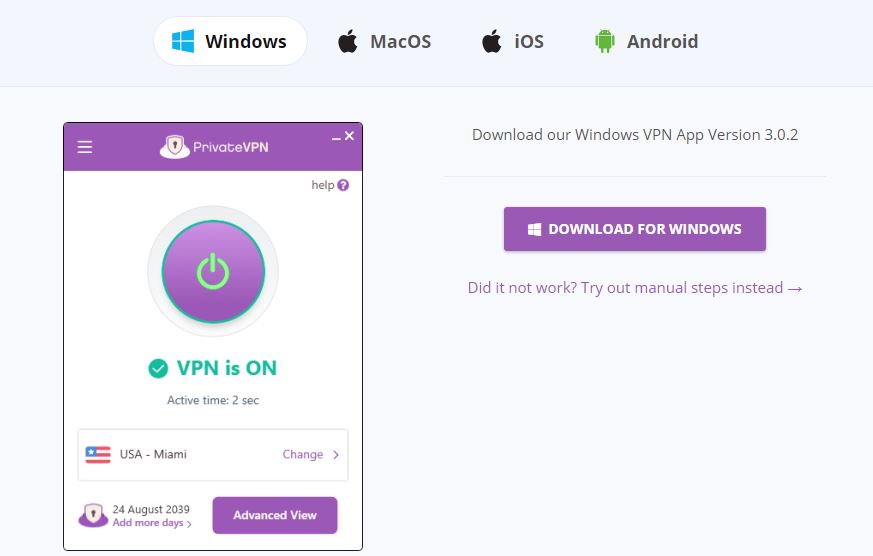Click the help question mark icon
This screenshot has height=556, width=873.
(343, 185)
